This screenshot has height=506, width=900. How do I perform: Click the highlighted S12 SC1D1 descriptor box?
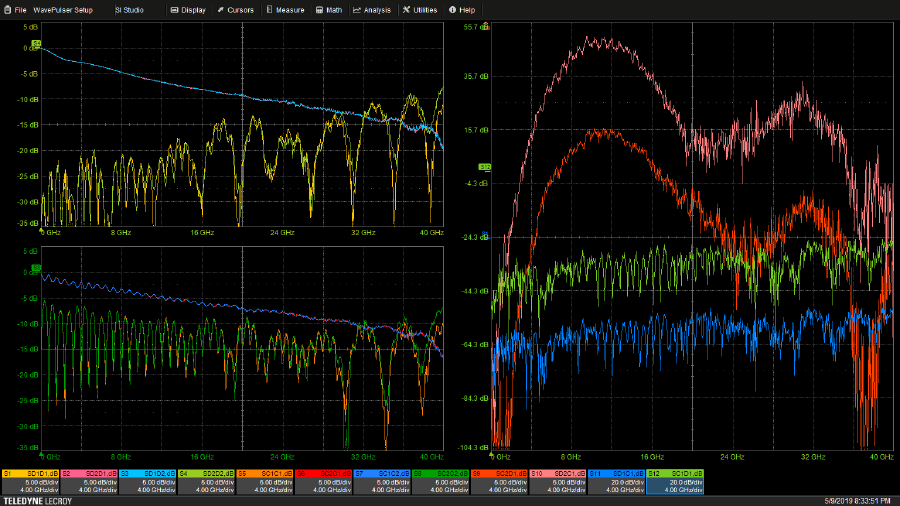(675, 481)
